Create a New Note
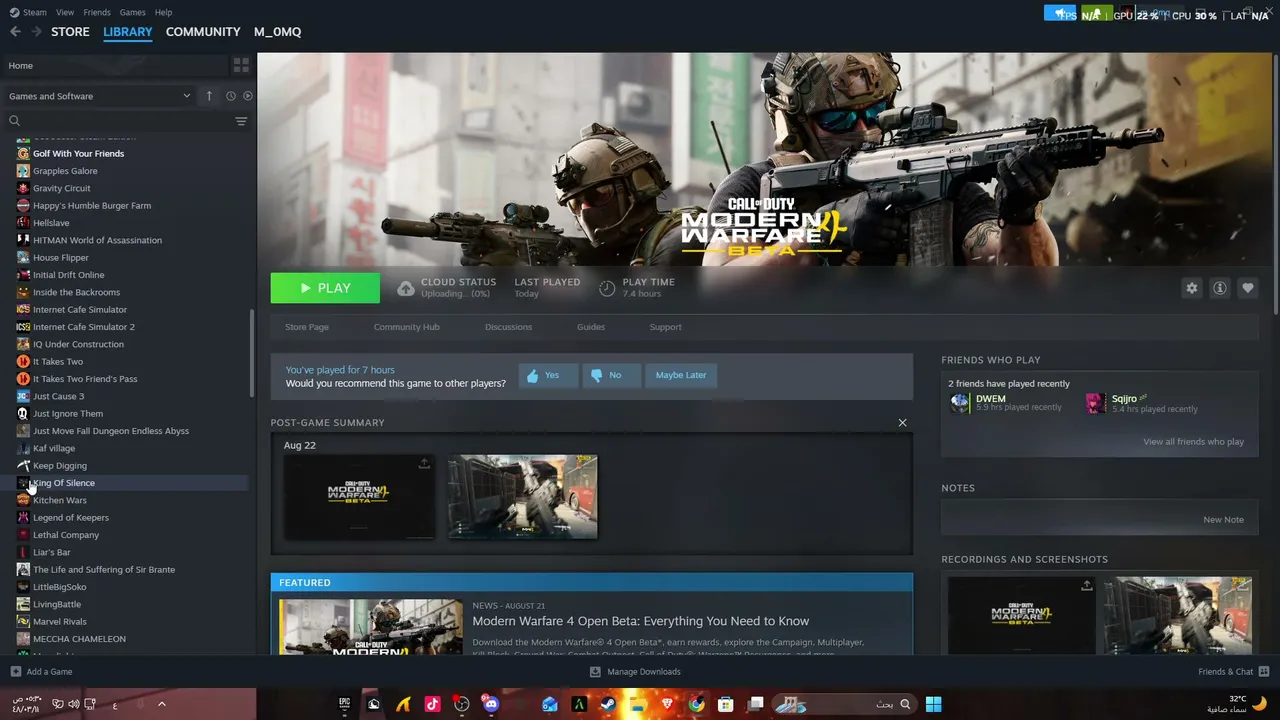The image size is (1280, 720). (1223, 520)
